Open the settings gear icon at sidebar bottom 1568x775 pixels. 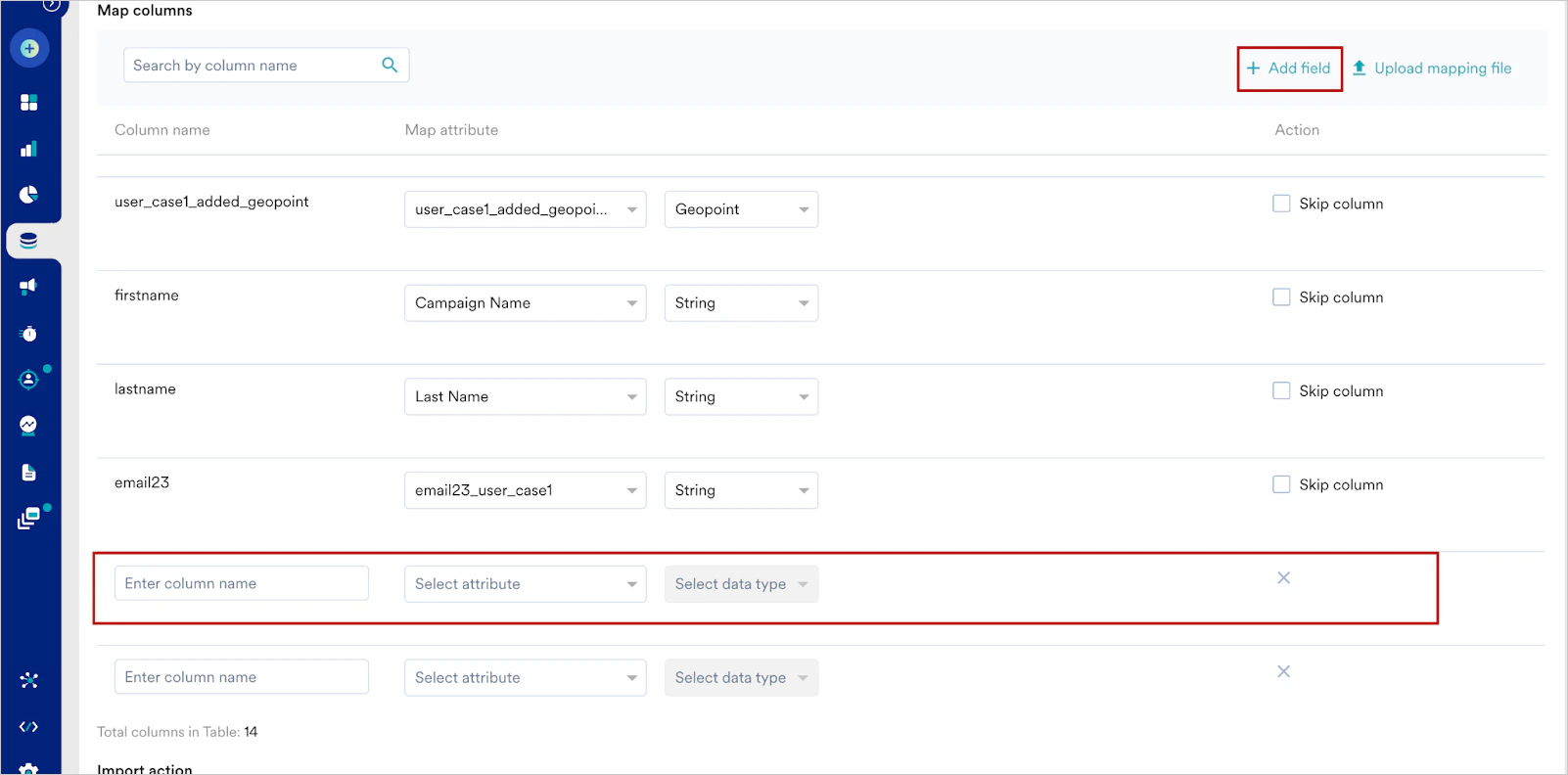point(29,769)
